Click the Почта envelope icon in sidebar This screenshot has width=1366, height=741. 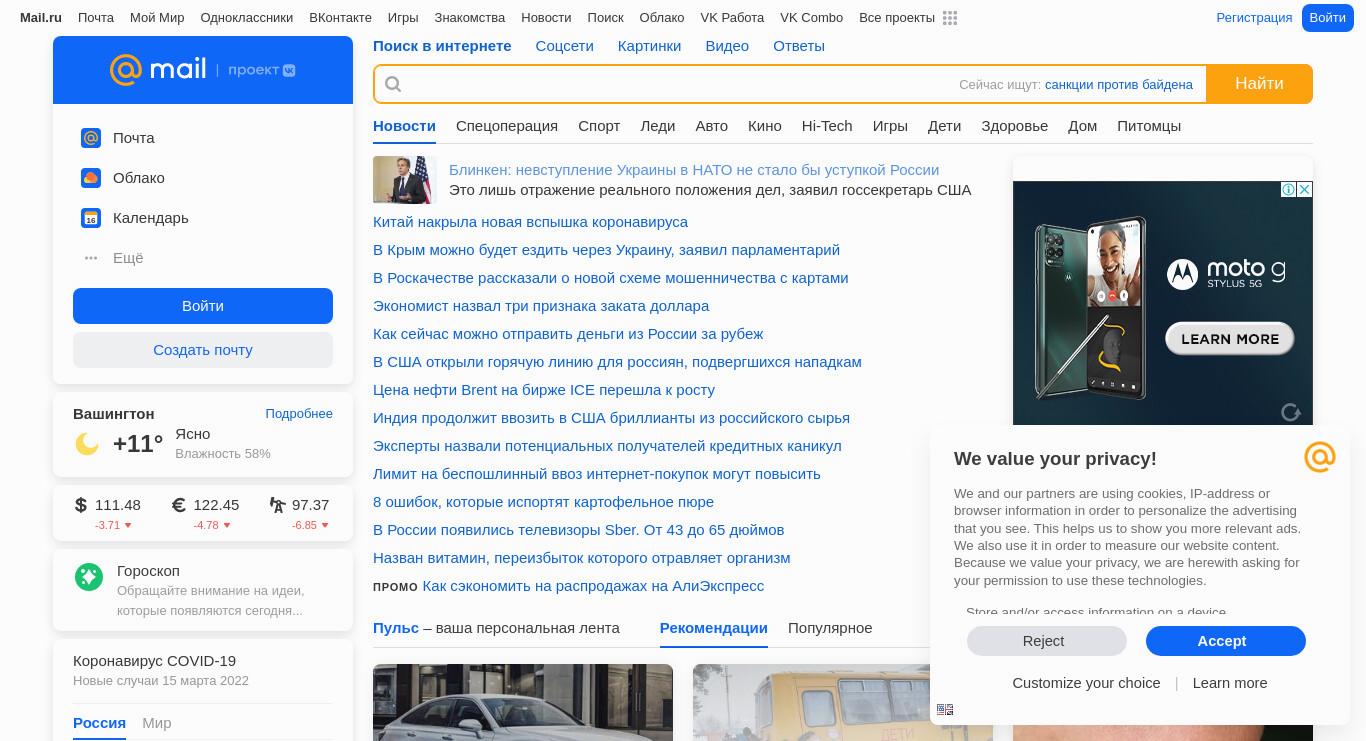pos(91,138)
